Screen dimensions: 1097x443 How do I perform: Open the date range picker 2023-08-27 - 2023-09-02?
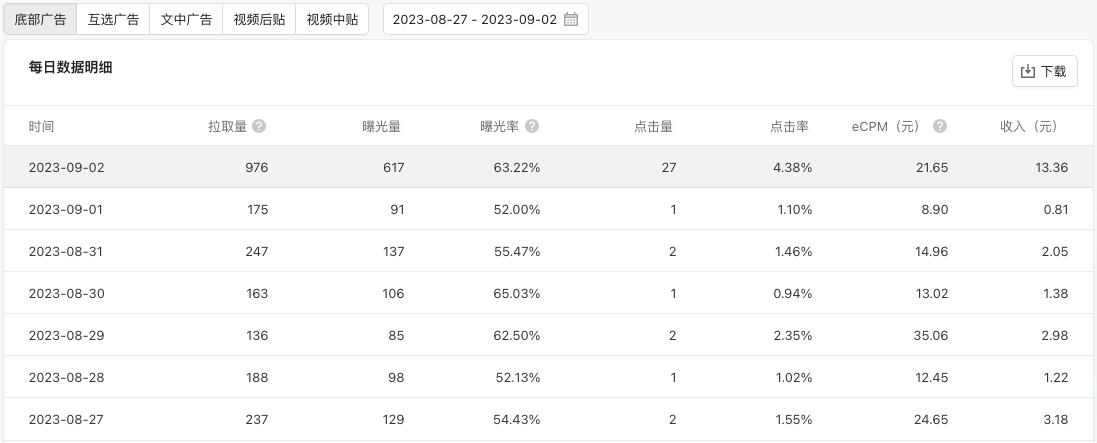[486, 20]
